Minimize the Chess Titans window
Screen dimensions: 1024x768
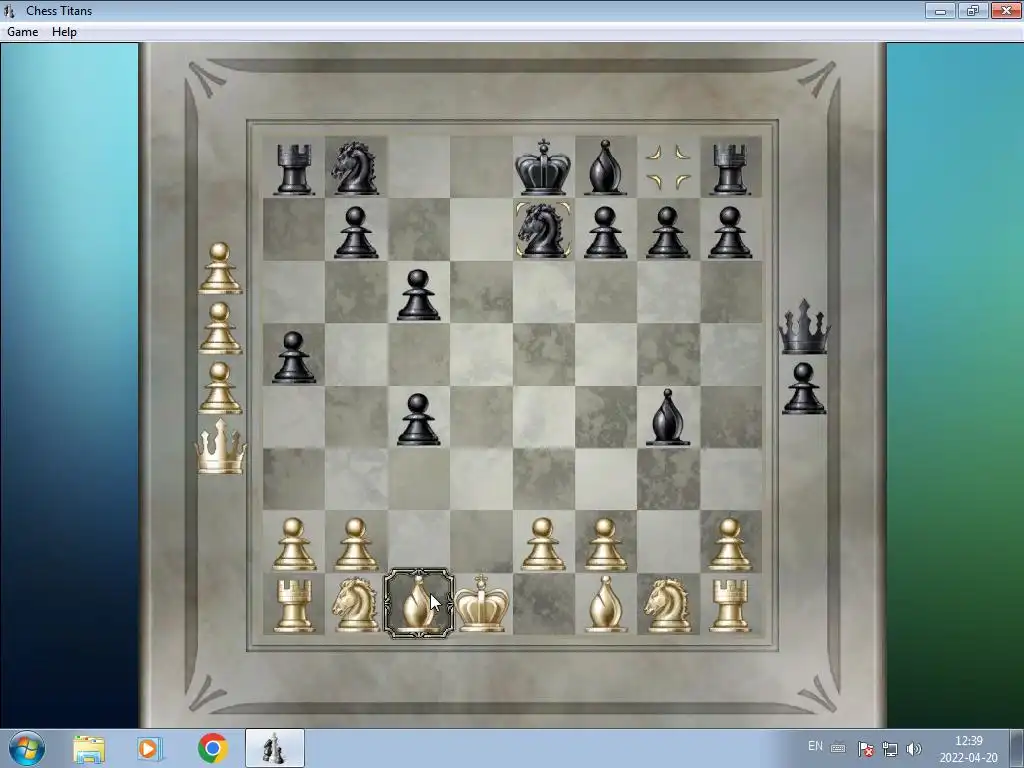click(x=940, y=10)
